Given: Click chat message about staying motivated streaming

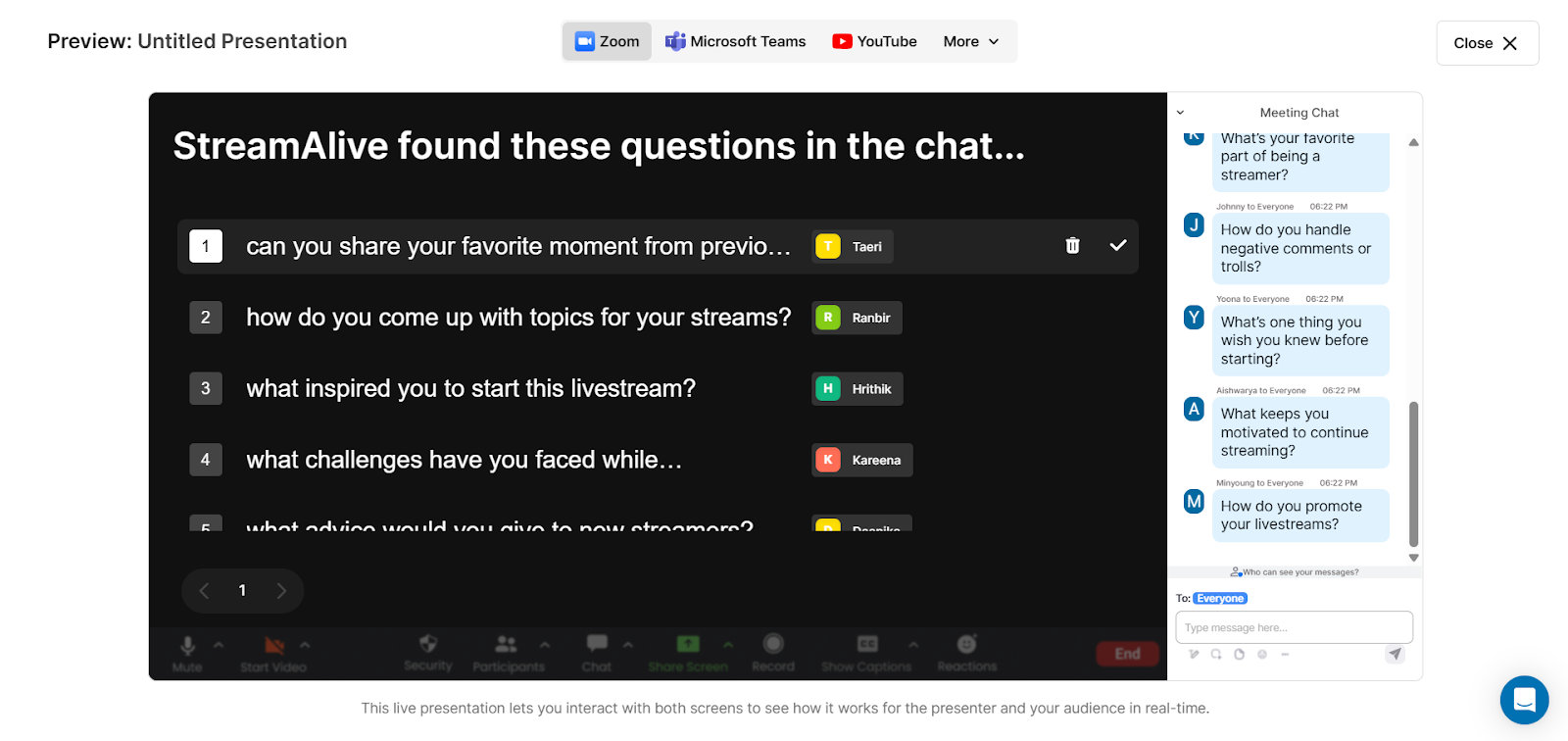Looking at the screenshot, I should tap(1300, 432).
